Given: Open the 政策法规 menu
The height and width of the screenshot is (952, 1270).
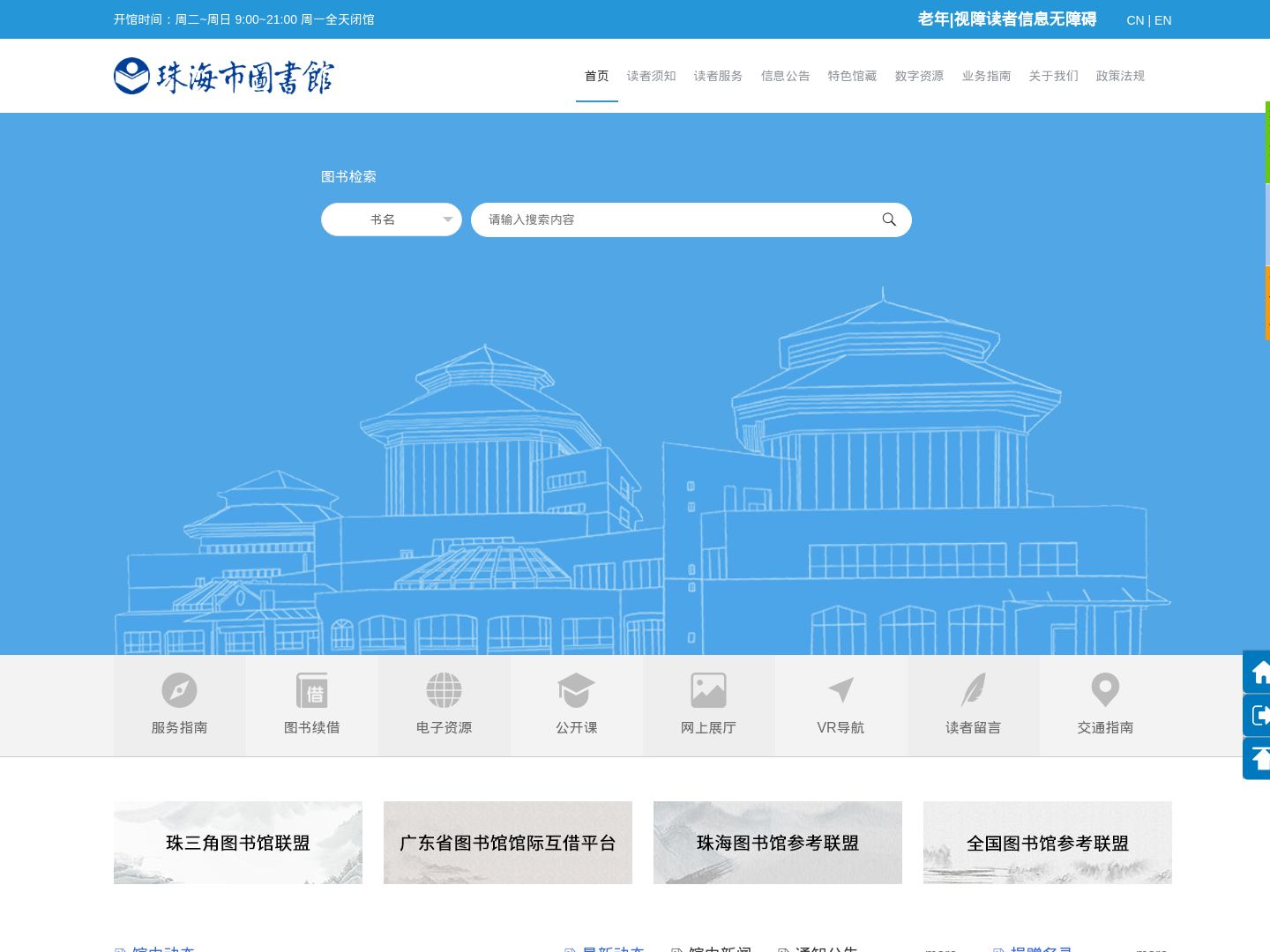Looking at the screenshot, I should click(1121, 76).
